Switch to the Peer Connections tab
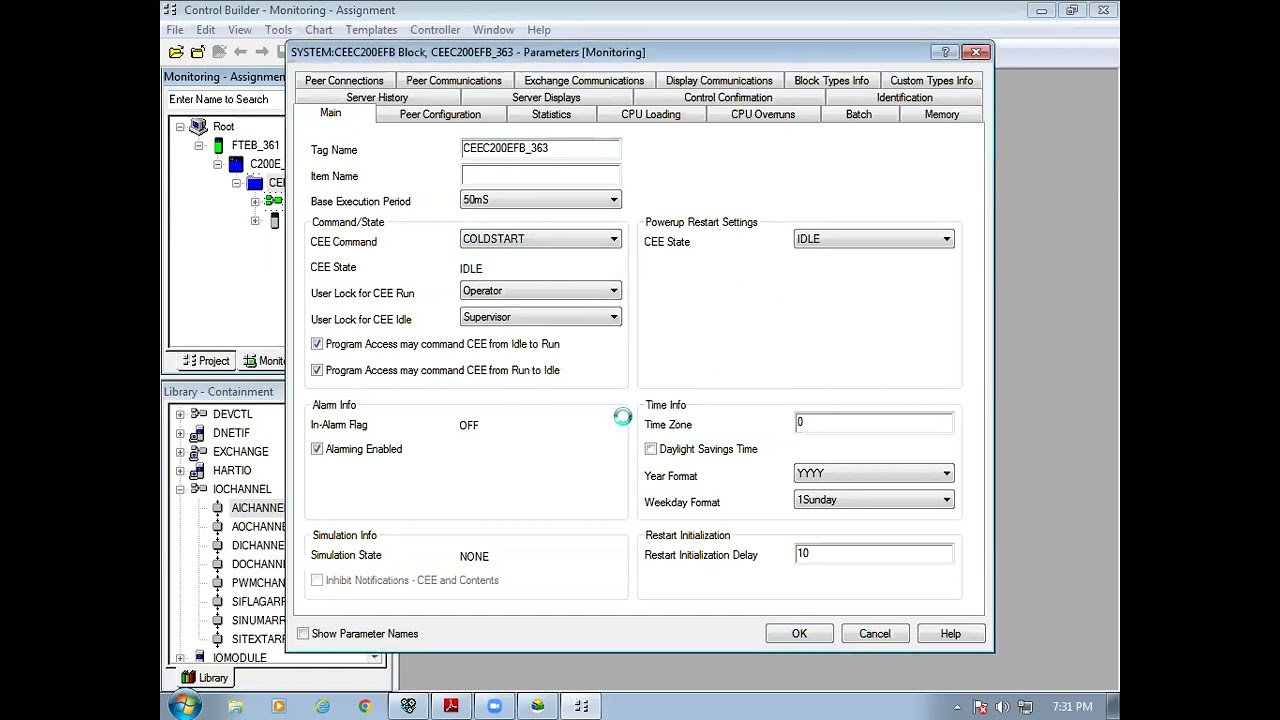The width and height of the screenshot is (1280, 720). 344,80
